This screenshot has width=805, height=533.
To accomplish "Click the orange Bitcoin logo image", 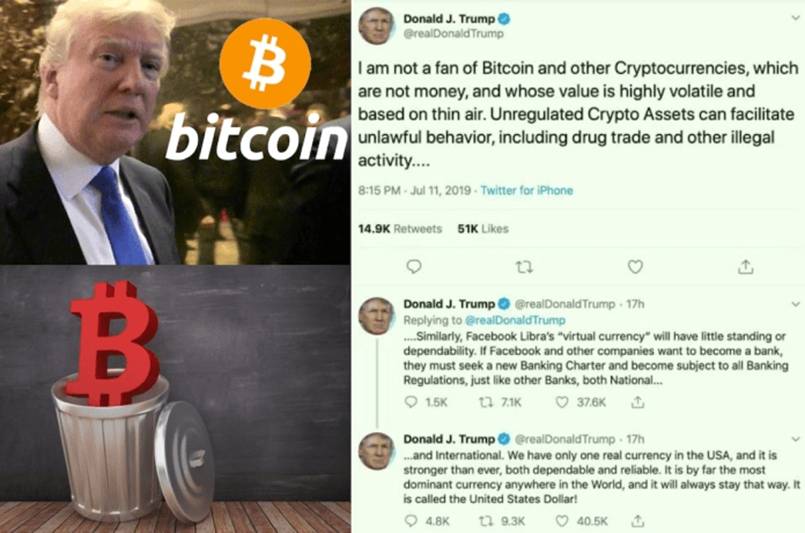I will coord(265,64).
